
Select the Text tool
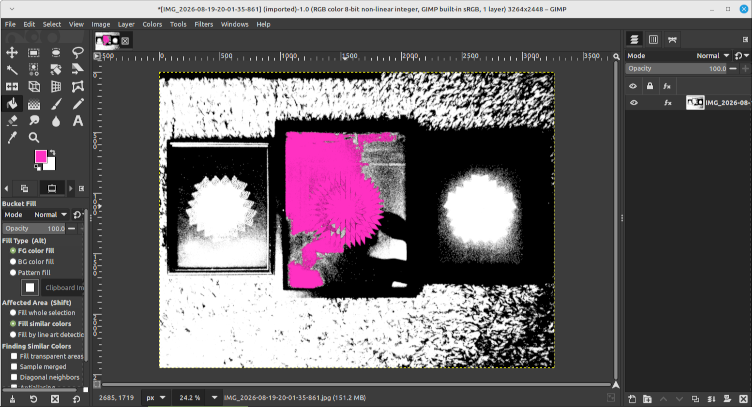pyautogui.click(x=78, y=121)
